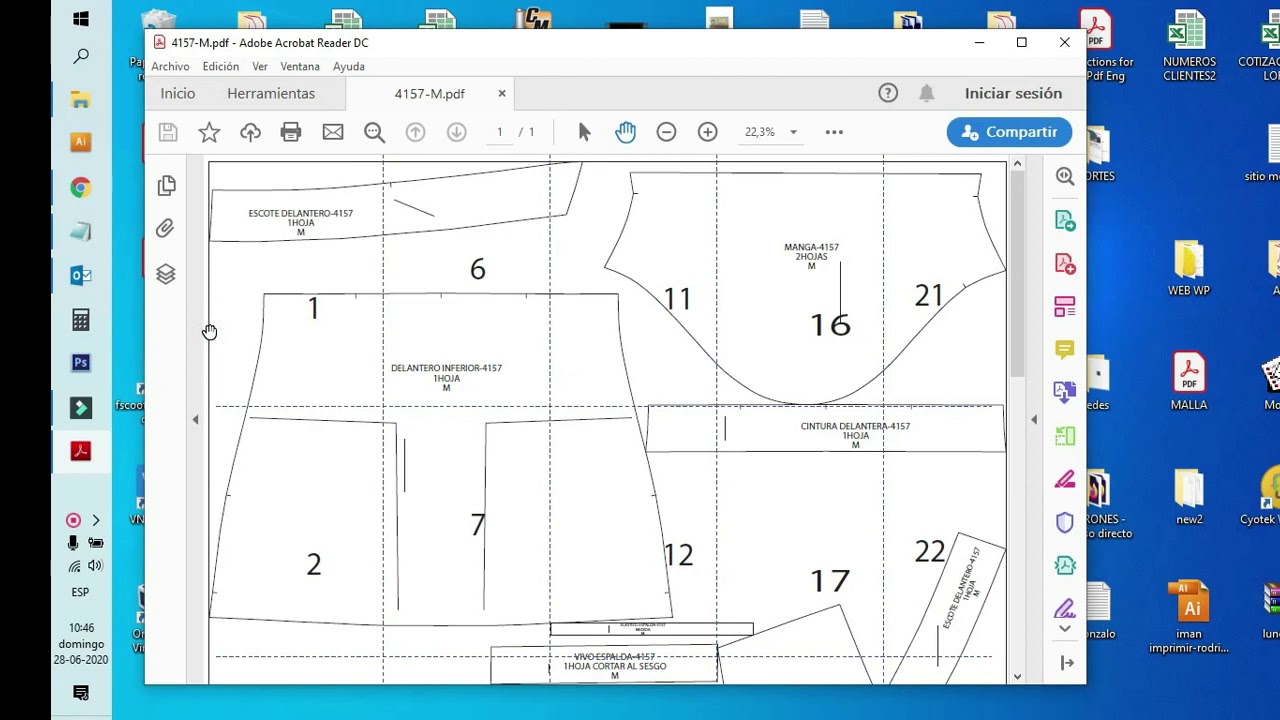The height and width of the screenshot is (720, 1280).
Task: Open Outlook from taskbar
Action: [81, 275]
